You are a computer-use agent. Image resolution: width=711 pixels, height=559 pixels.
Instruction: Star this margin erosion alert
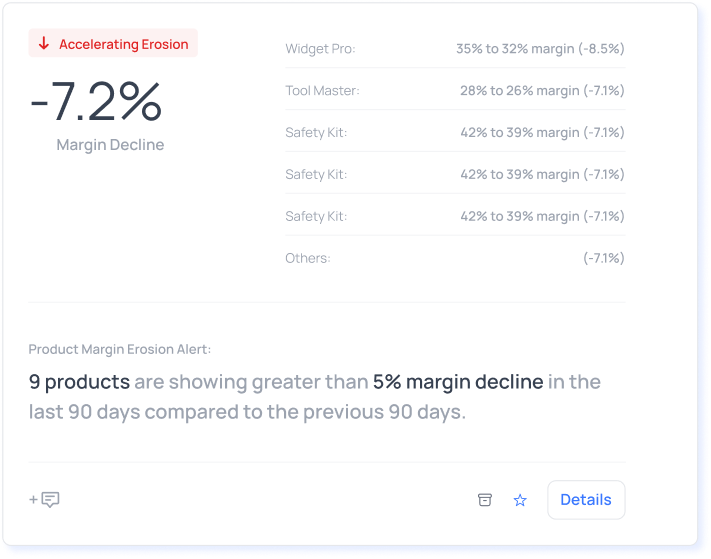(520, 499)
